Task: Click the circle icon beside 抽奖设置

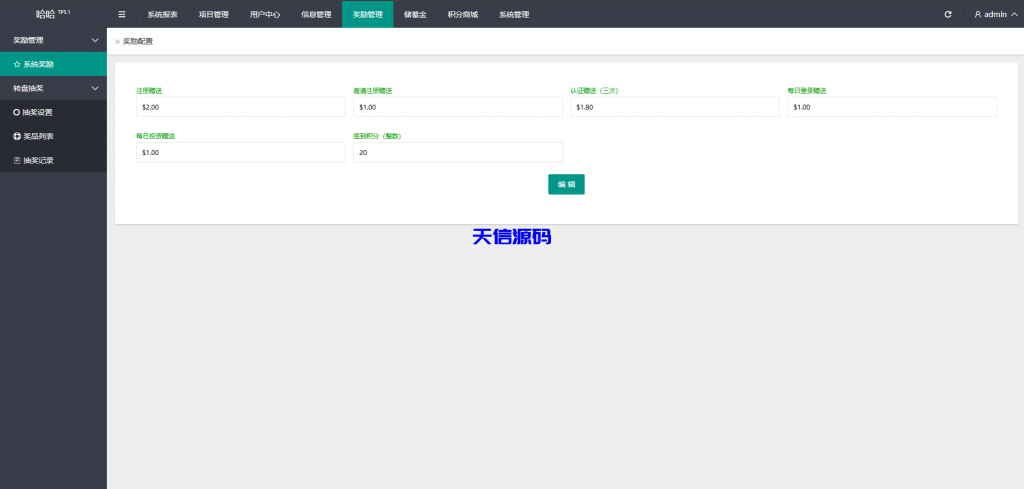Action: pyautogui.click(x=17, y=112)
